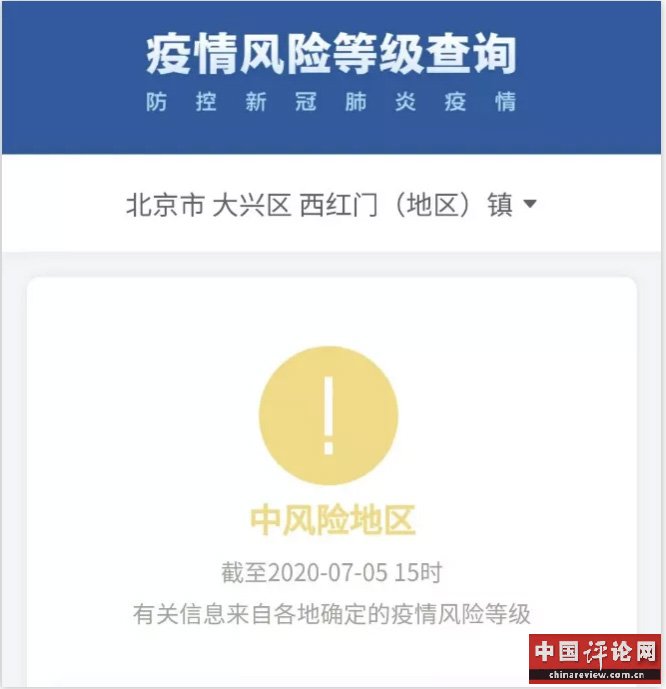The image size is (666, 689).
Task: Tap the 15时 hour text
Action: pyautogui.click(x=418, y=572)
